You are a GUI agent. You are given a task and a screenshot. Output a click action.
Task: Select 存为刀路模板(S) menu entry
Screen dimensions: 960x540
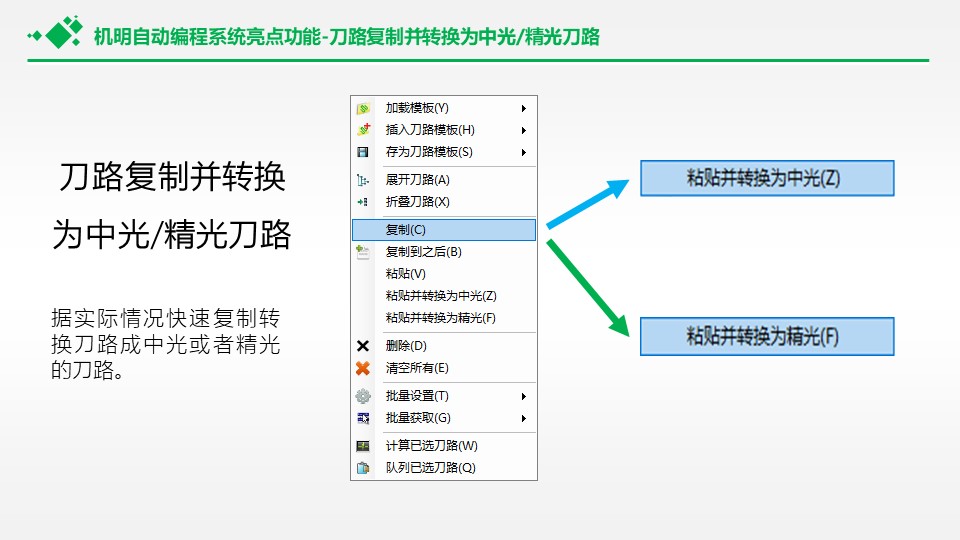(x=444, y=152)
